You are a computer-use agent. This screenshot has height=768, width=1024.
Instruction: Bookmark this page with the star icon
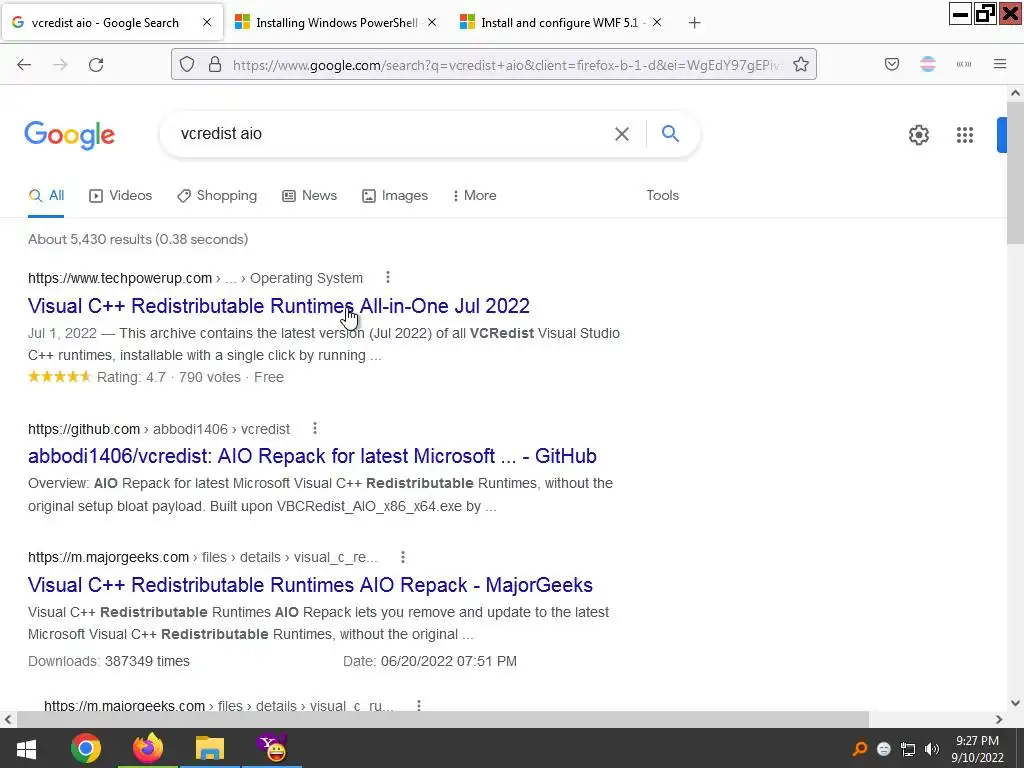click(801, 65)
